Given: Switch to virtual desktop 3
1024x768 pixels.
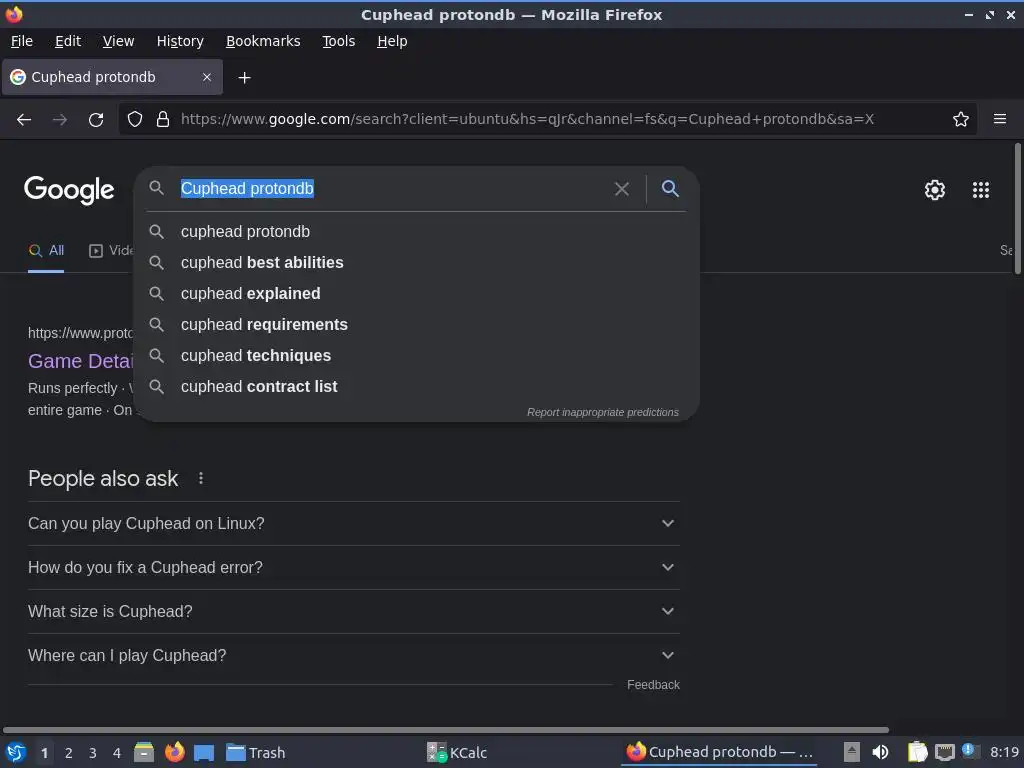Looking at the screenshot, I should click(x=93, y=753).
